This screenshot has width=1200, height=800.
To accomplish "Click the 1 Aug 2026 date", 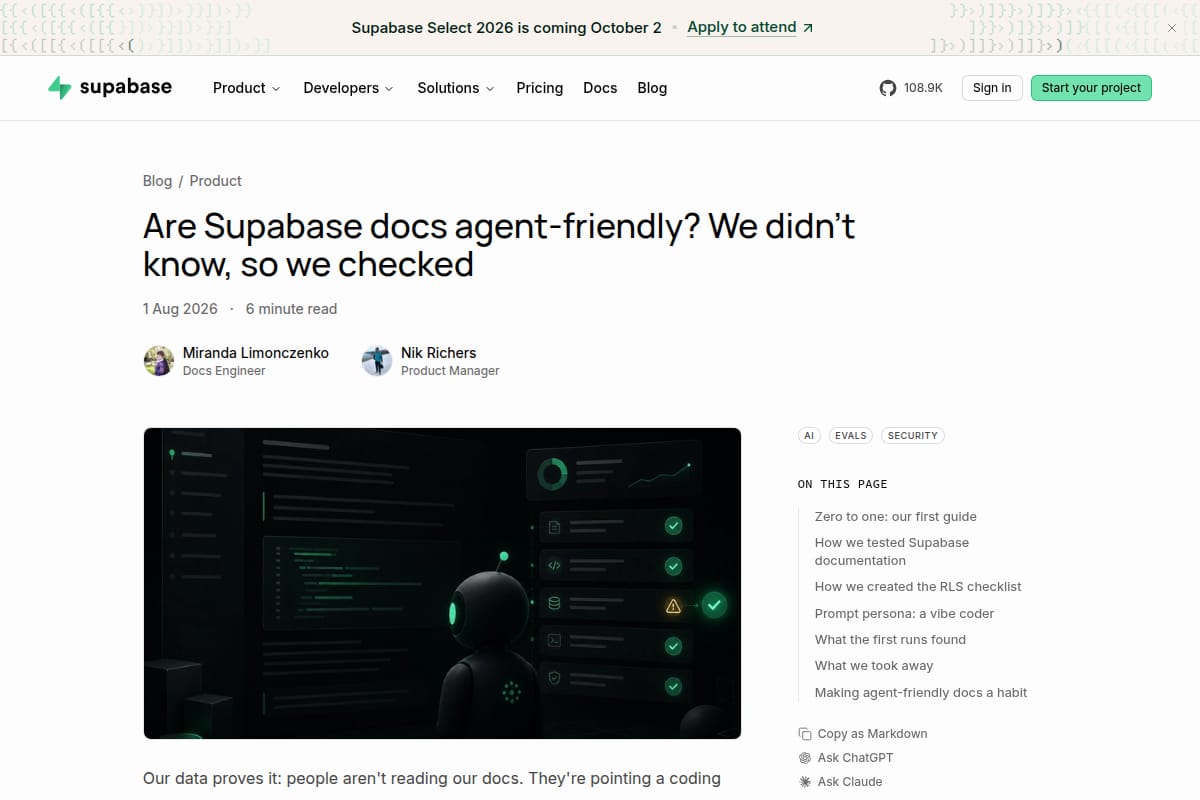I will click(x=180, y=309).
